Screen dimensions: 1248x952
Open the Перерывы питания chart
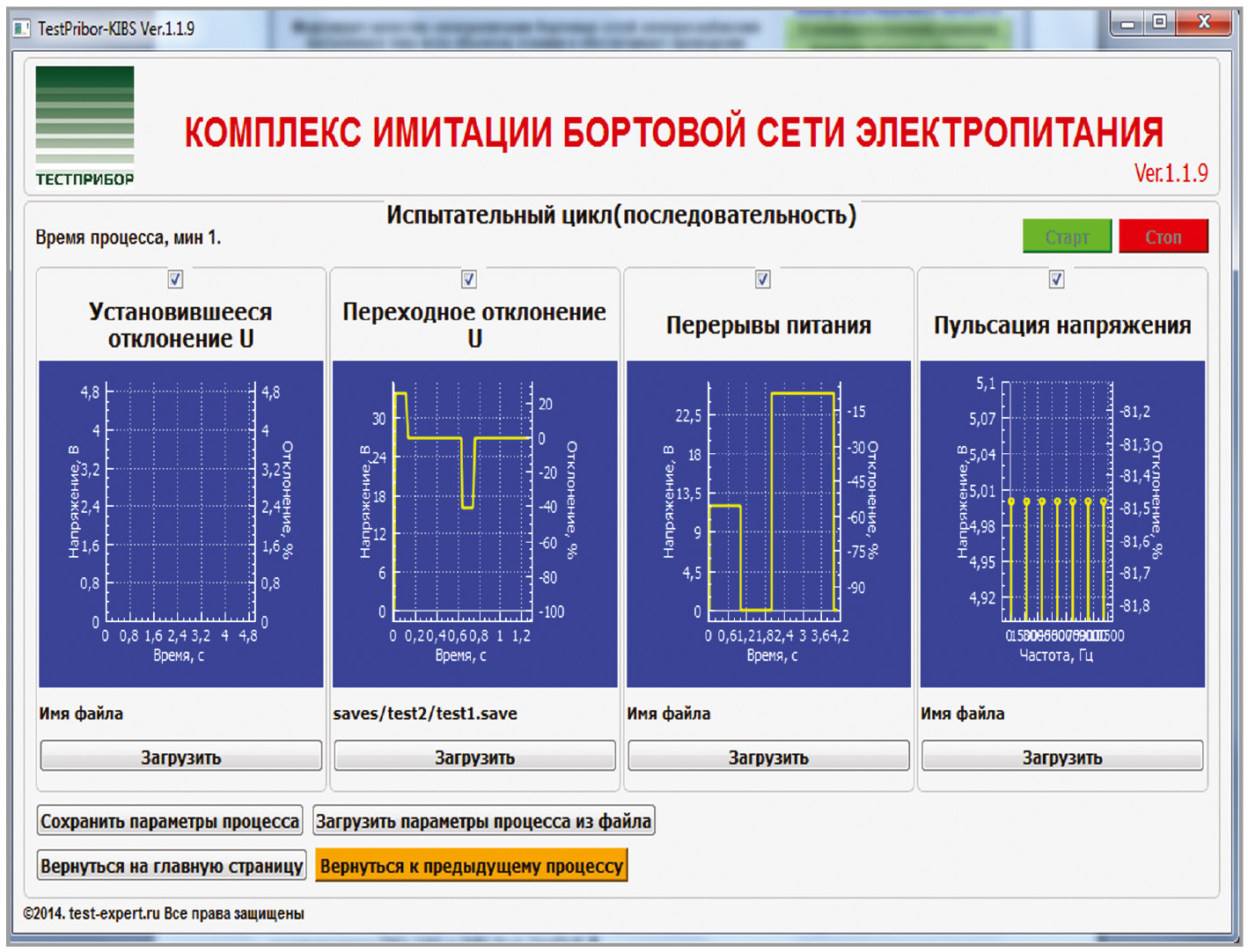pyautogui.click(x=768, y=524)
